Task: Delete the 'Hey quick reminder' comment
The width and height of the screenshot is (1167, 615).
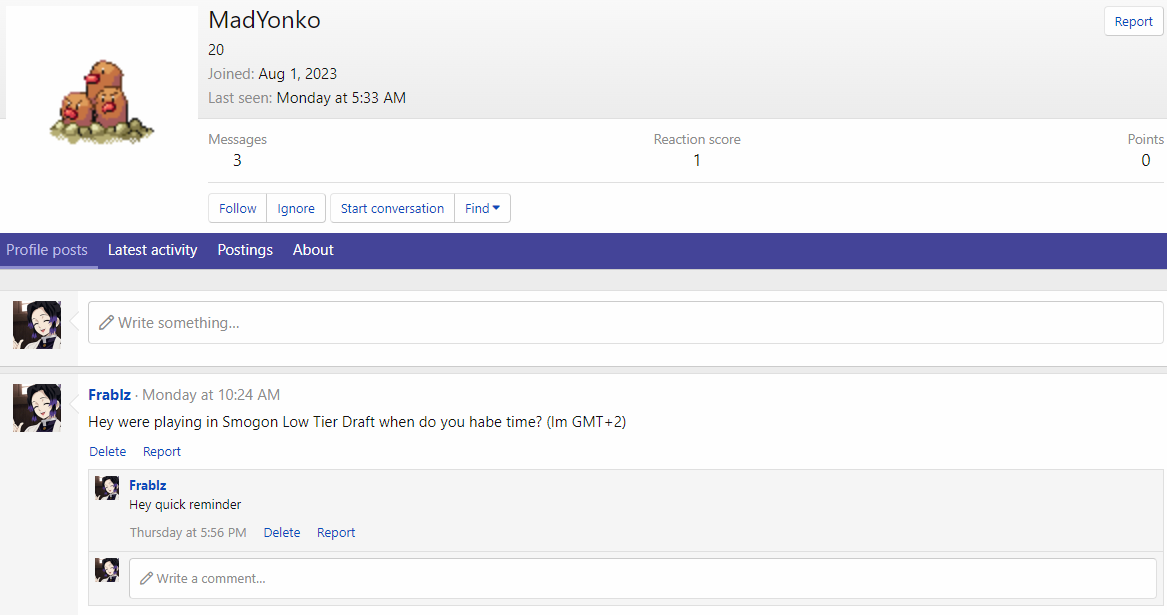Action: pos(282,532)
